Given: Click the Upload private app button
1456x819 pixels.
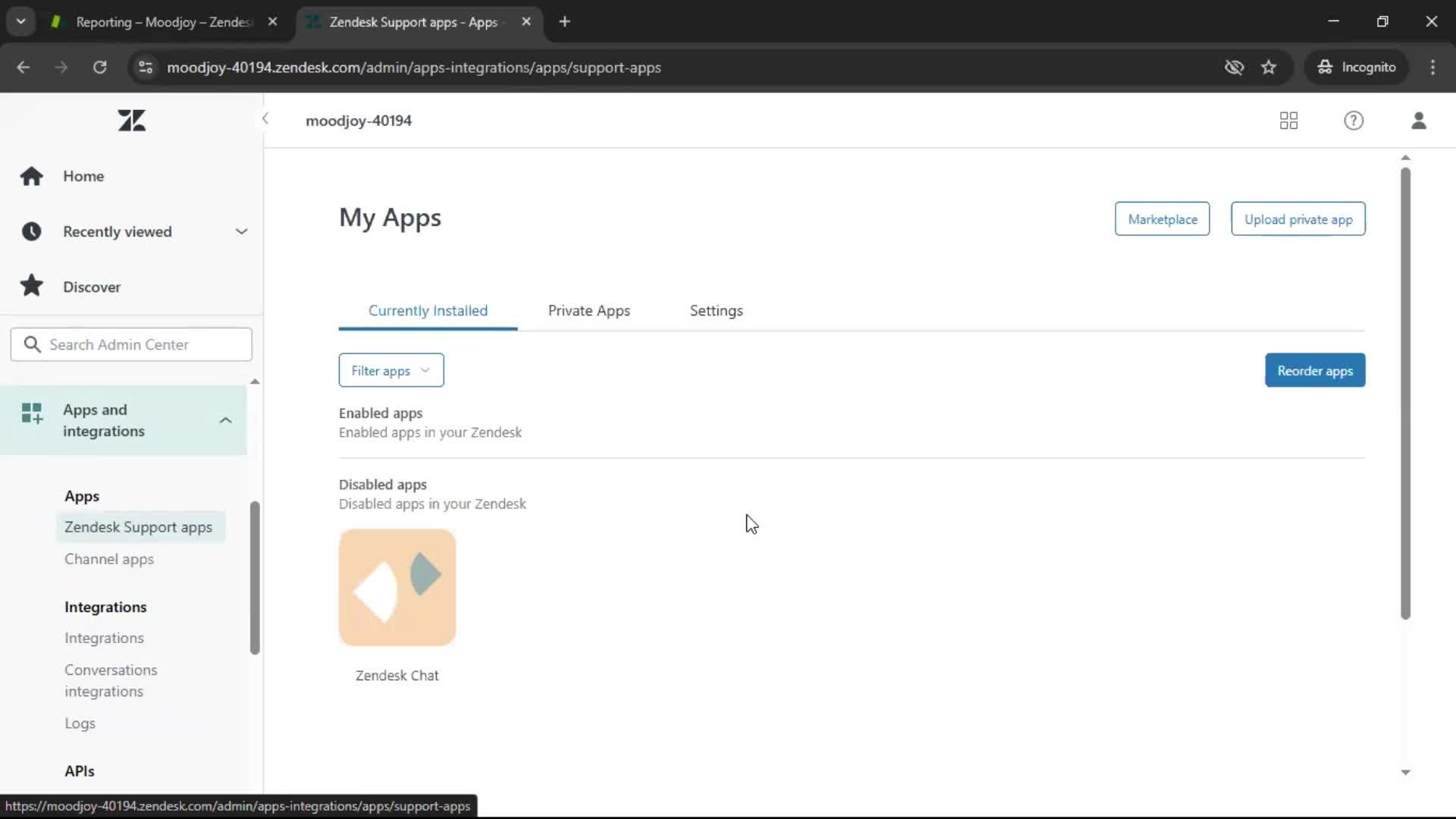Looking at the screenshot, I should click(1298, 219).
